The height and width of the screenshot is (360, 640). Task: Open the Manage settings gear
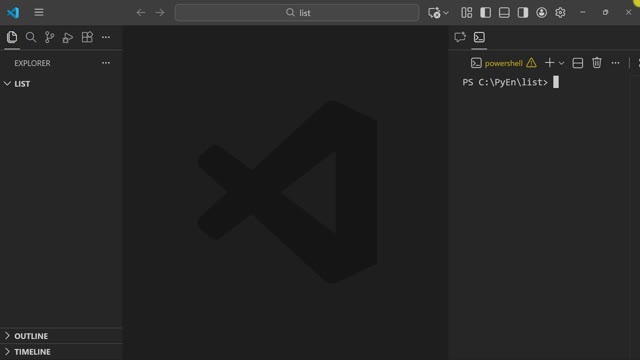click(x=560, y=13)
